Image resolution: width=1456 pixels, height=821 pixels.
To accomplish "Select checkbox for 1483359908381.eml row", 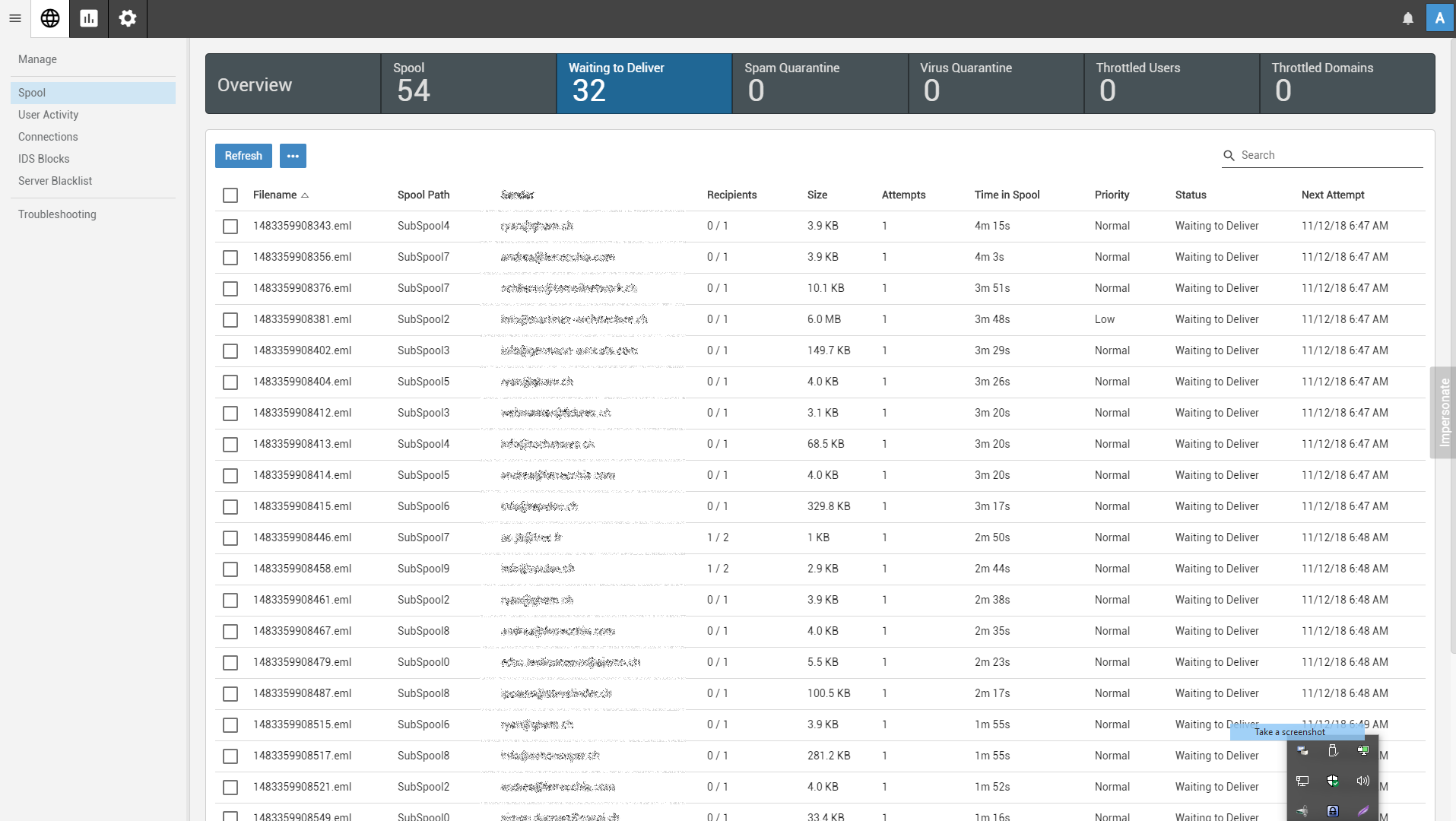I will pyautogui.click(x=230, y=320).
